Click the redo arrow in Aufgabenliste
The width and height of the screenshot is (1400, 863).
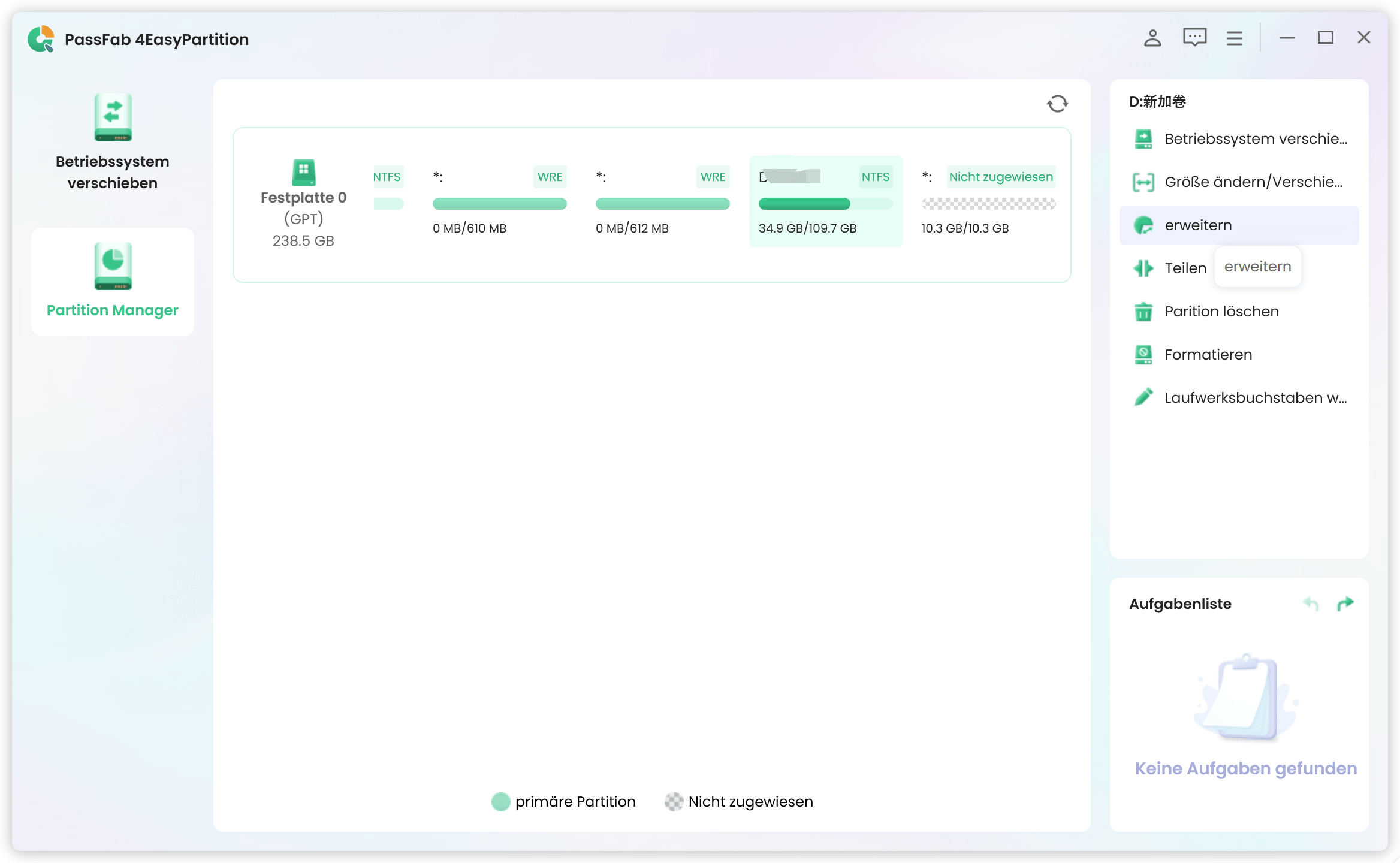[1345, 604]
